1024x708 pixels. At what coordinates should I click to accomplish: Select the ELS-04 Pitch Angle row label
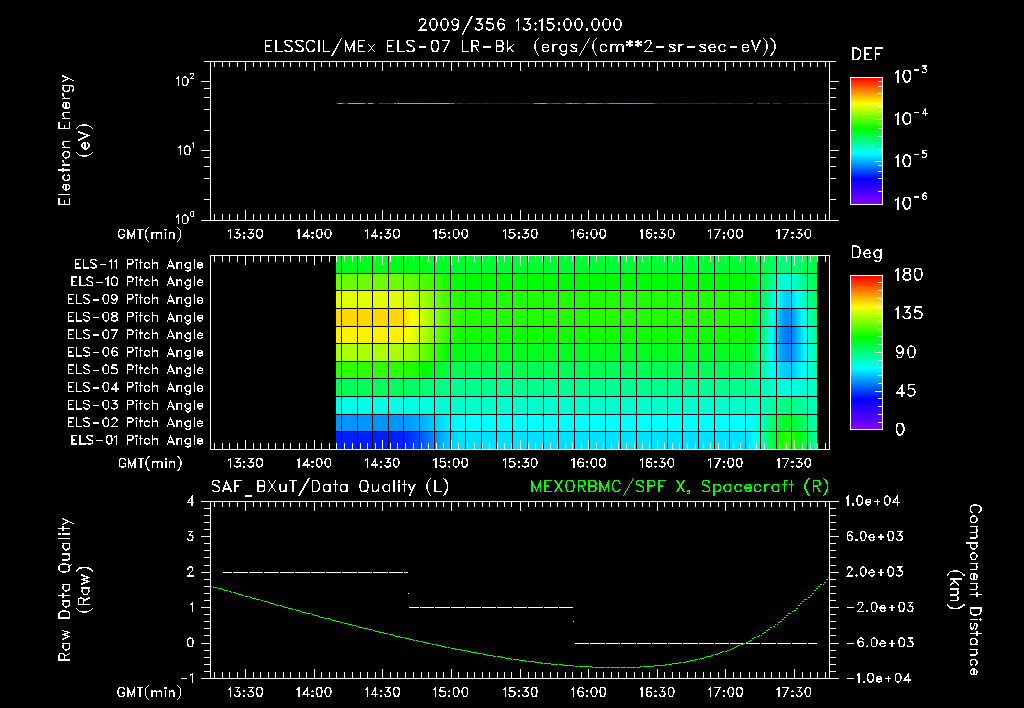(x=135, y=387)
